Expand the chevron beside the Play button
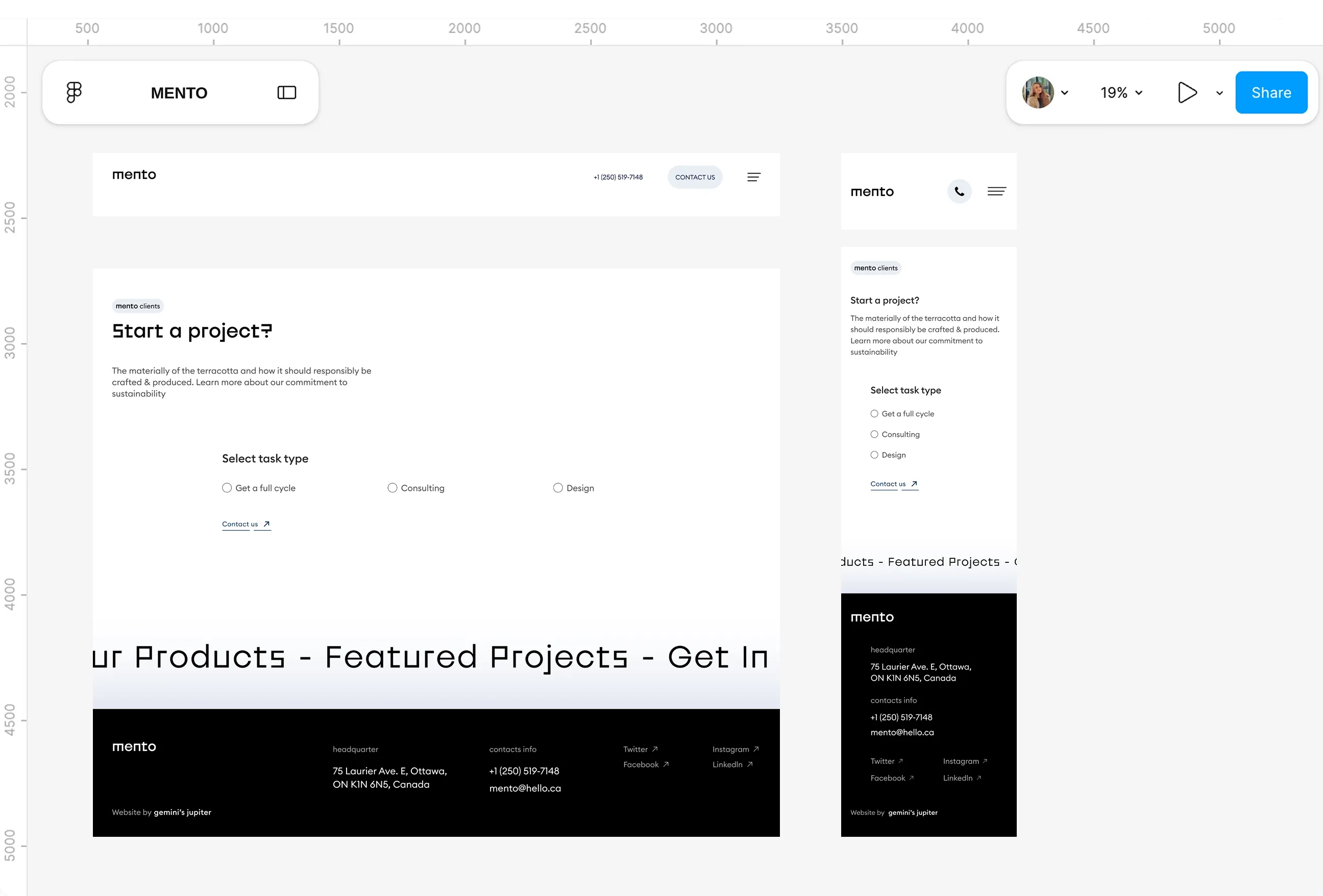Screen dimensions: 1323x896 coord(1219,93)
